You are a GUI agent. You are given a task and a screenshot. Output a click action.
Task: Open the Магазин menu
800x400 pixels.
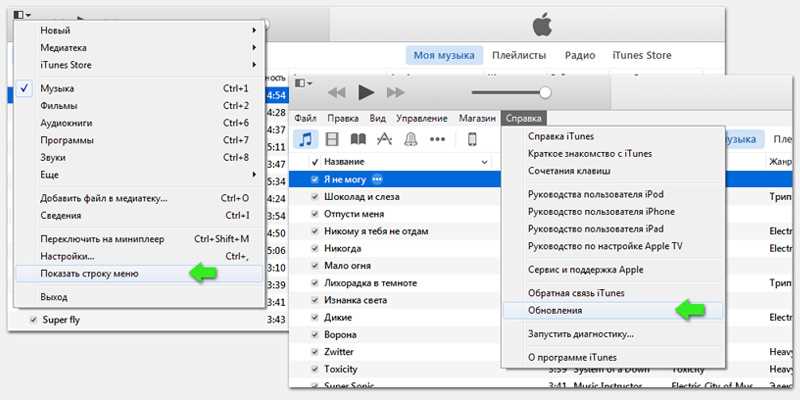pos(477,118)
